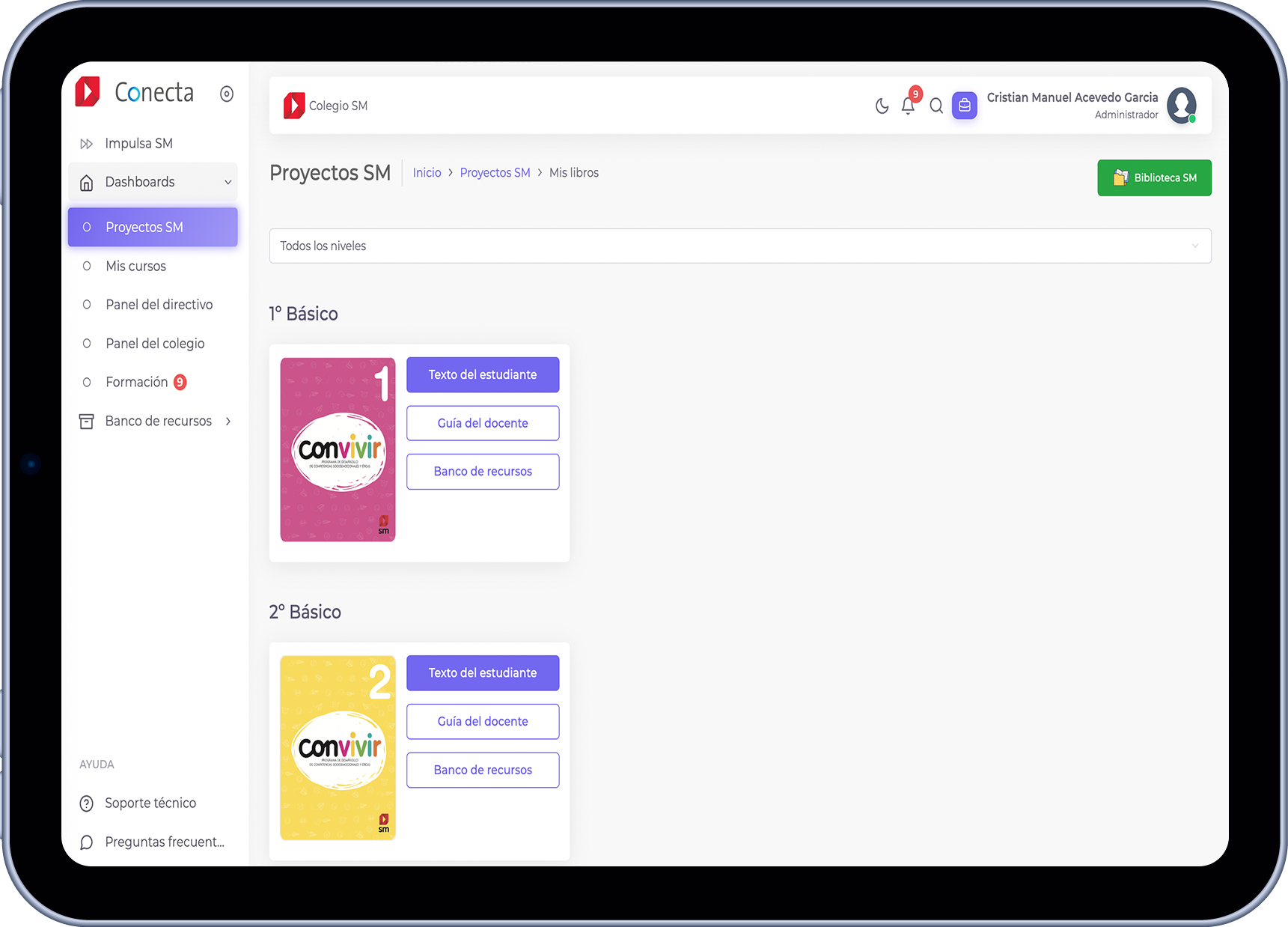Open Formación sidebar item
The image size is (1288, 927).
pos(153,382)
